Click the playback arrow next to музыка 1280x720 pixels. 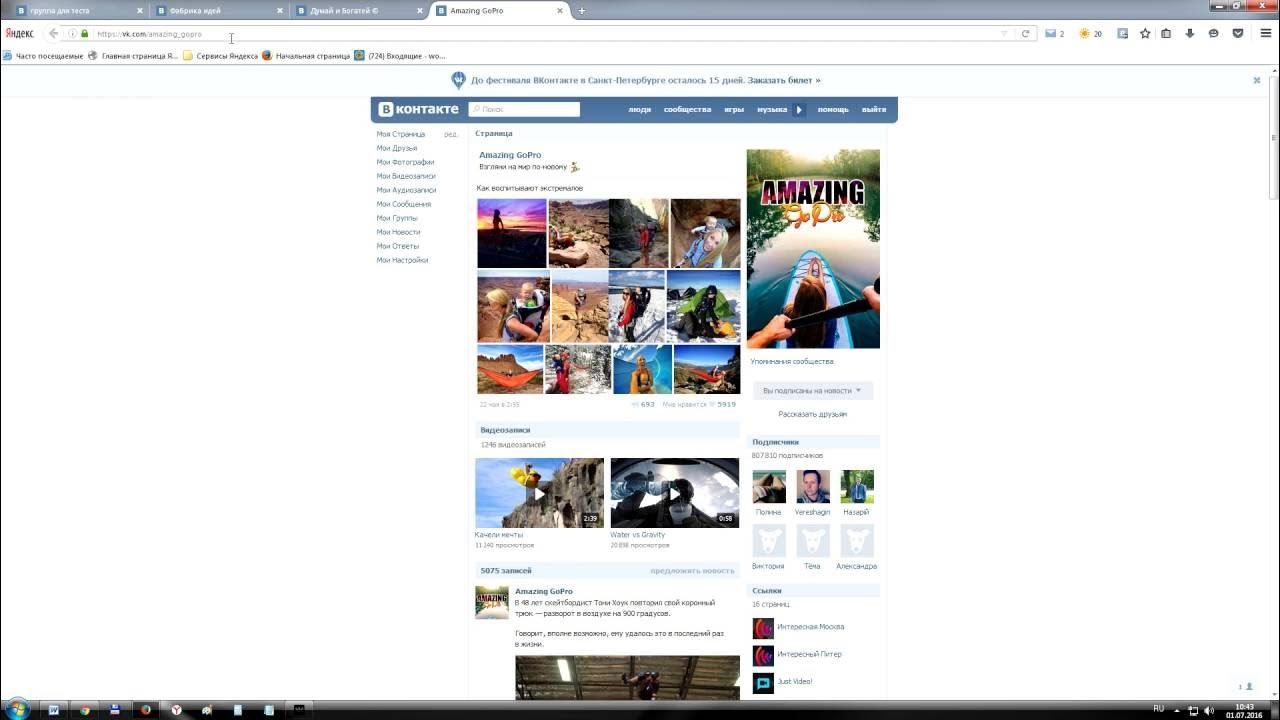click(798, 110)
